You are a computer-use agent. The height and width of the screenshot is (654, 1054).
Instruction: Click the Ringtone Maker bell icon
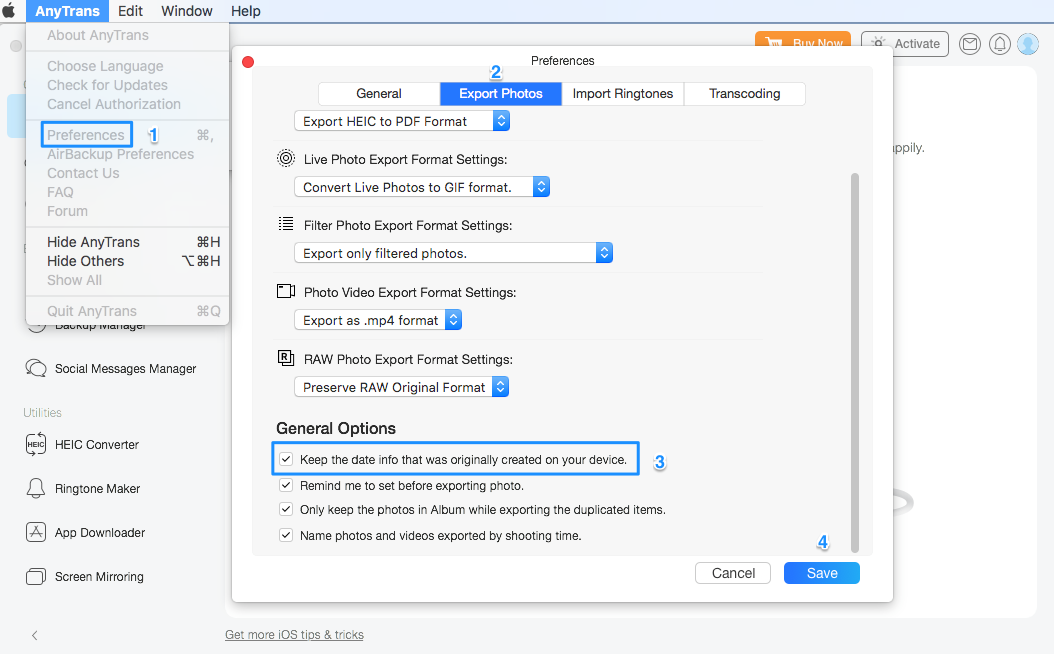pos(36,488)
